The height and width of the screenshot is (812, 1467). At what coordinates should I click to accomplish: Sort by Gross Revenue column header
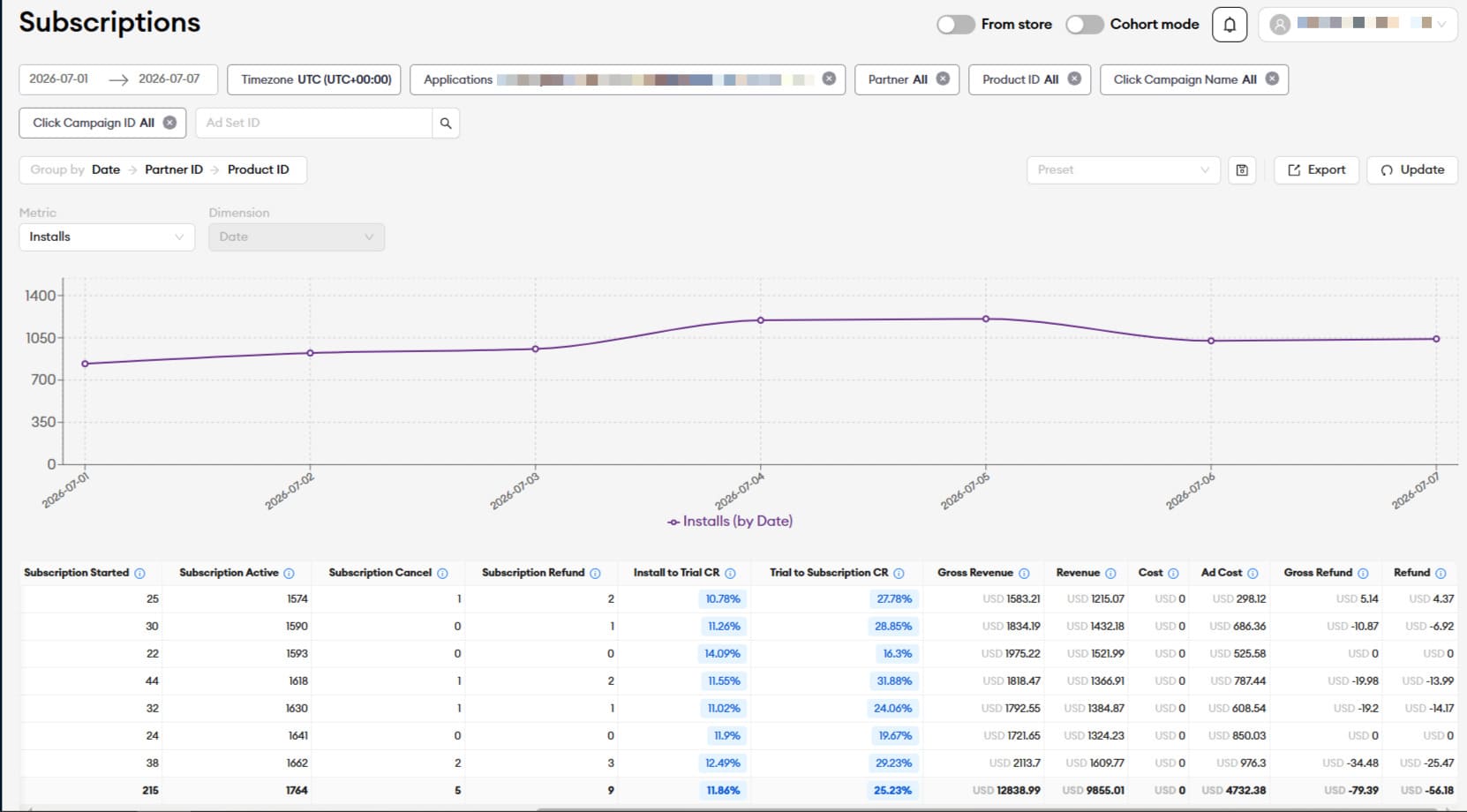pyautogui.click(x=975, y=573)
